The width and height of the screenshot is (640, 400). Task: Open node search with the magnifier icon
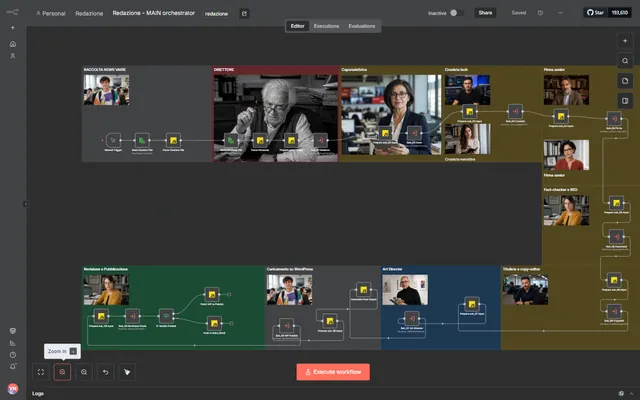click(625, 61)
